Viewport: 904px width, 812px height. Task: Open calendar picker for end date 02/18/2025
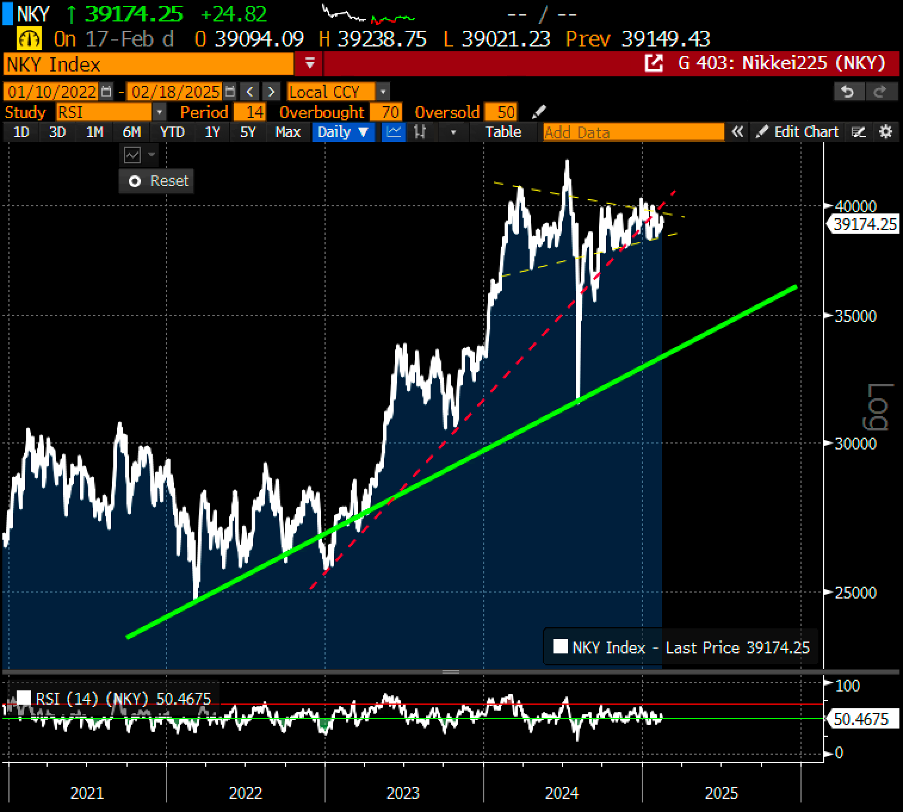click(229, 92)
